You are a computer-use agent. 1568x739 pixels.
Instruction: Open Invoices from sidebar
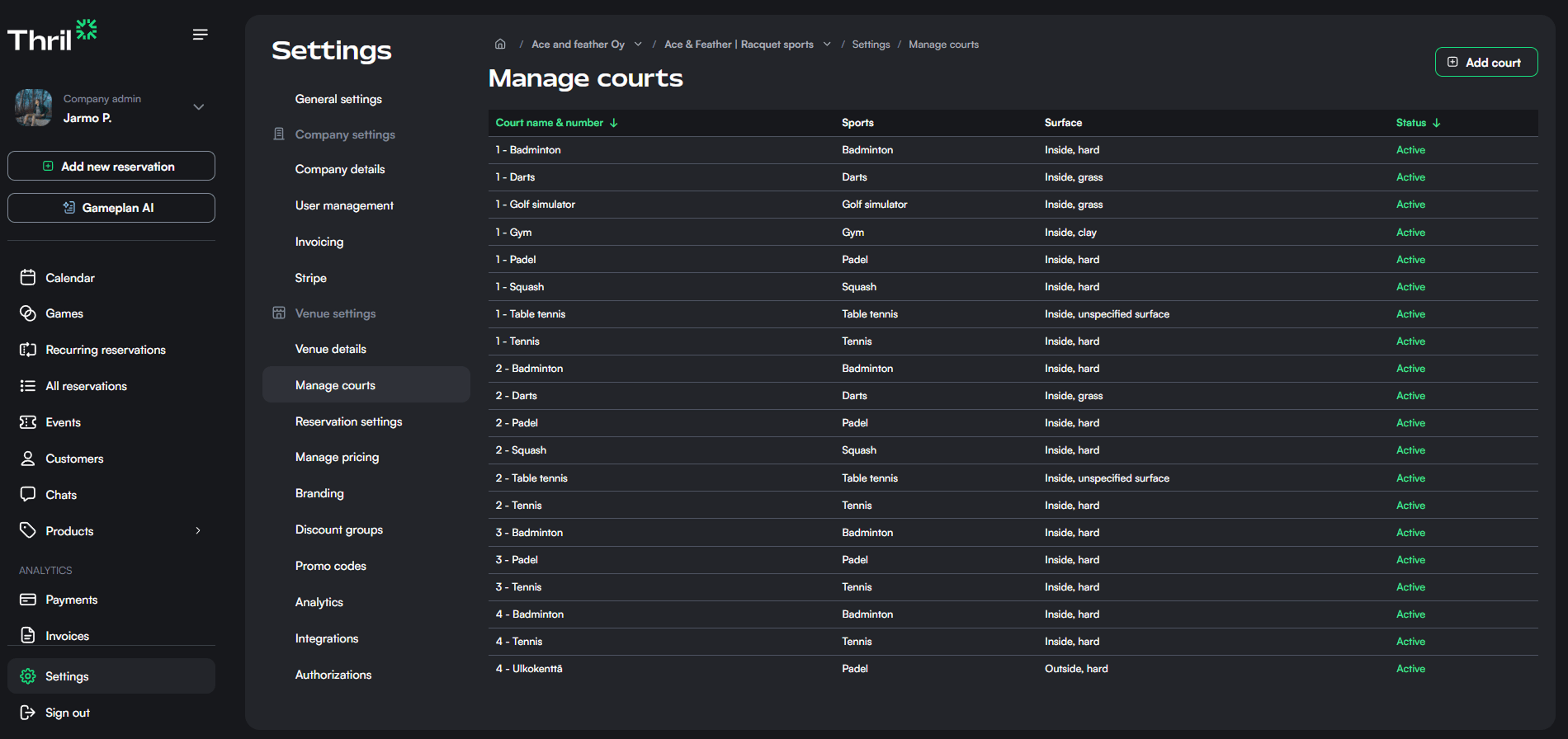point(67,636)
